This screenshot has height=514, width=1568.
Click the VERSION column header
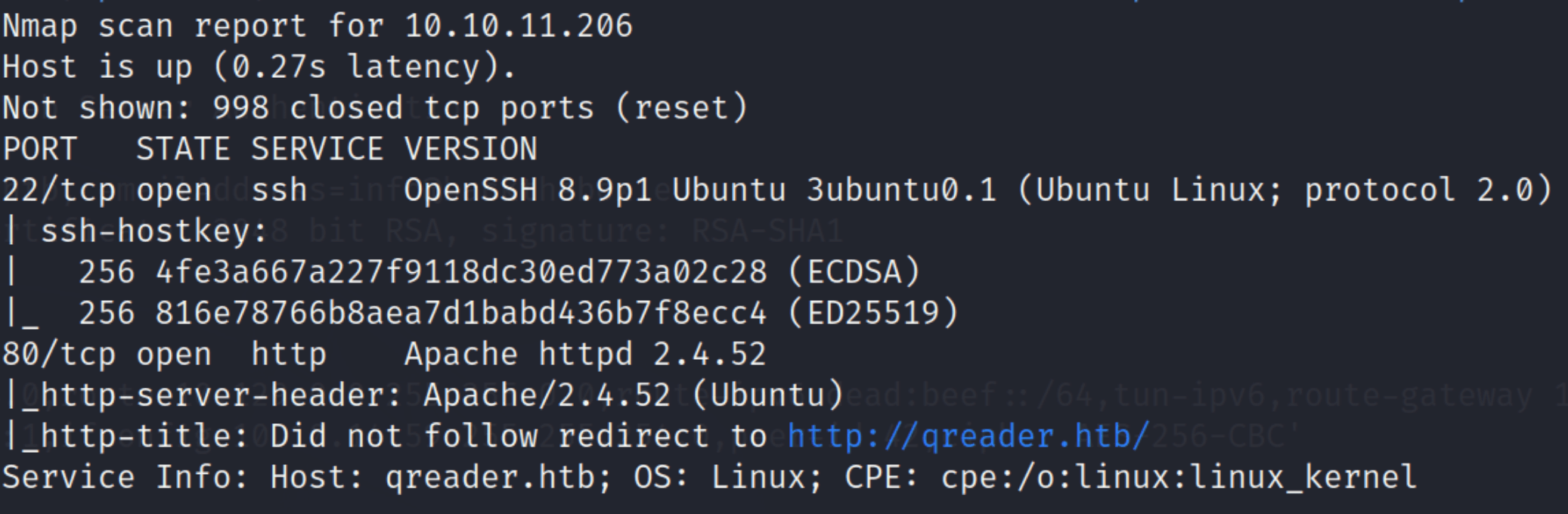point(471,149)
